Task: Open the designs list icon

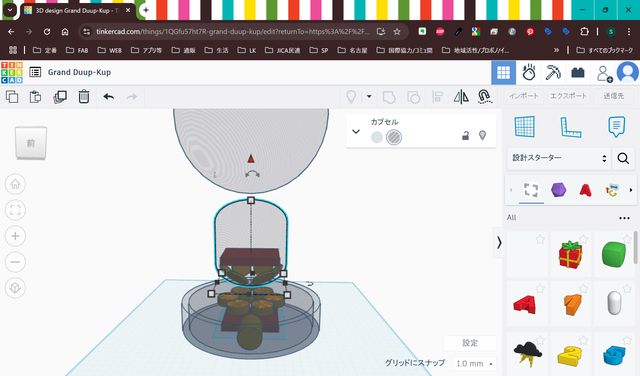Action: (x=35, y=72)
